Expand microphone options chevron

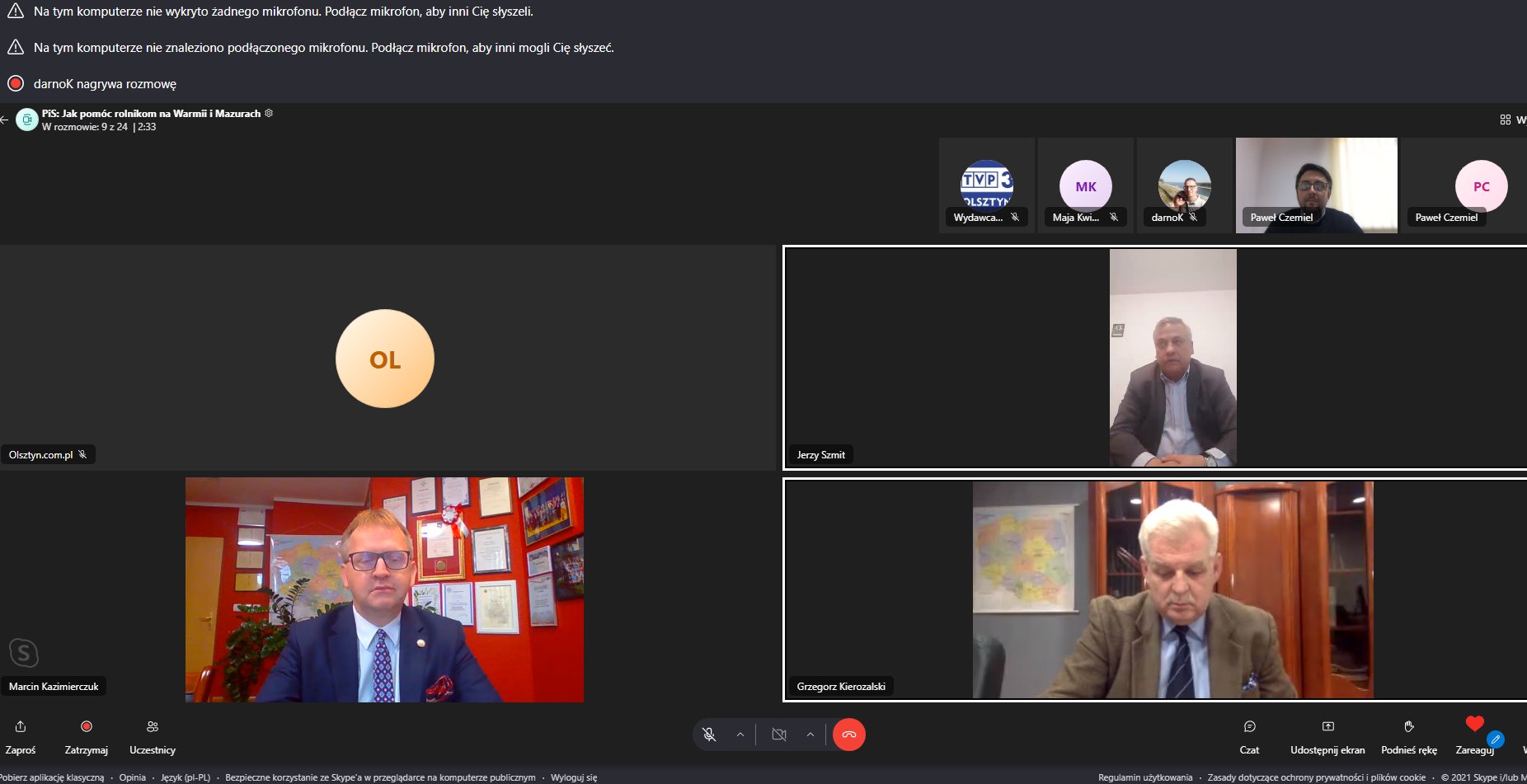[x=740, y=735]
